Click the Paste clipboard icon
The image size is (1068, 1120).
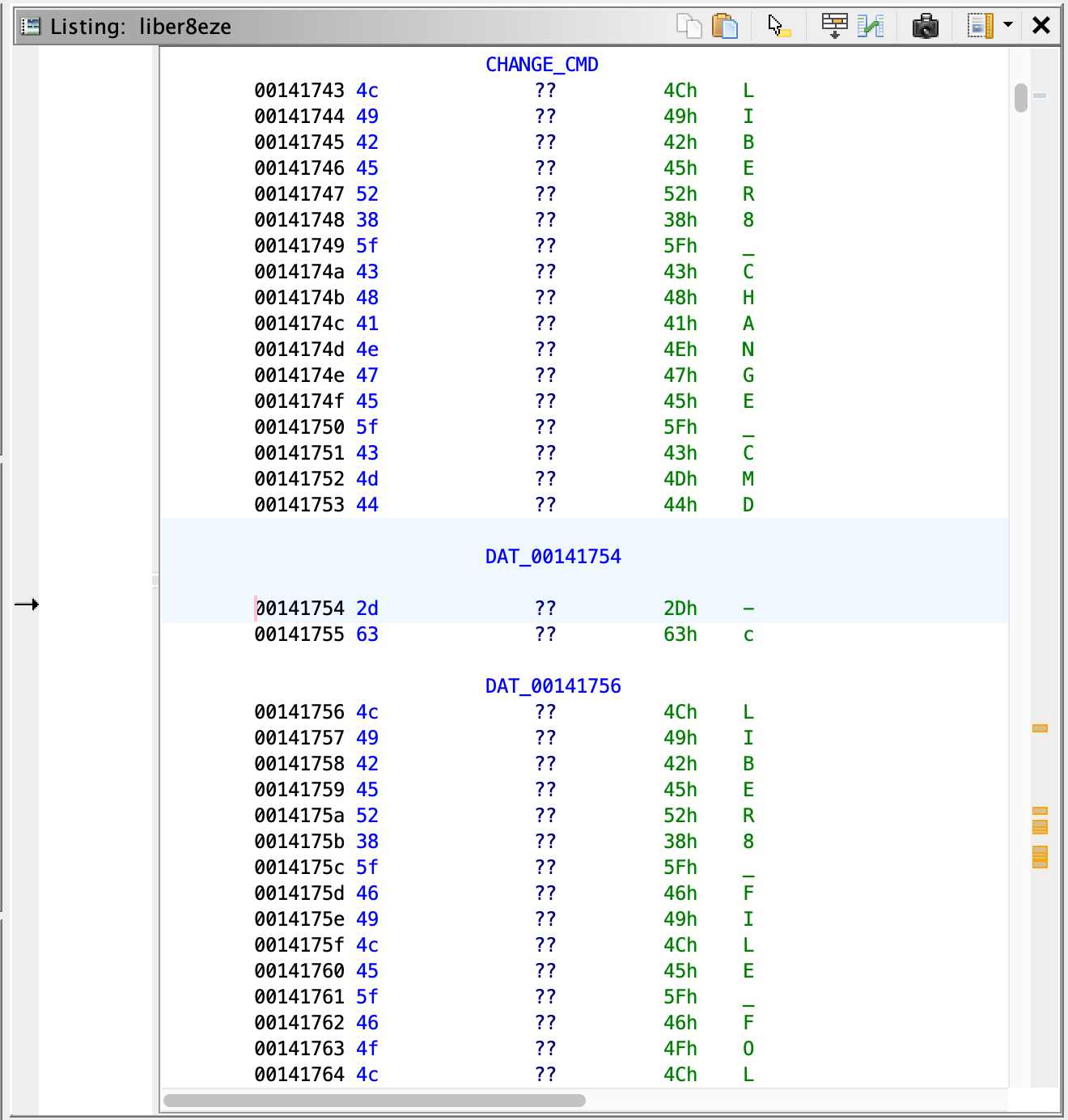[x=724, y=26]
